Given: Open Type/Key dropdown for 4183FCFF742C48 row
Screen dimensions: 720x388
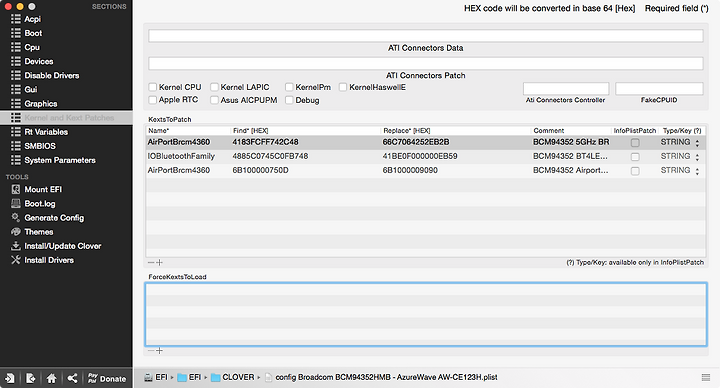Looking at the screenshot, I should (x=697, y=143).
